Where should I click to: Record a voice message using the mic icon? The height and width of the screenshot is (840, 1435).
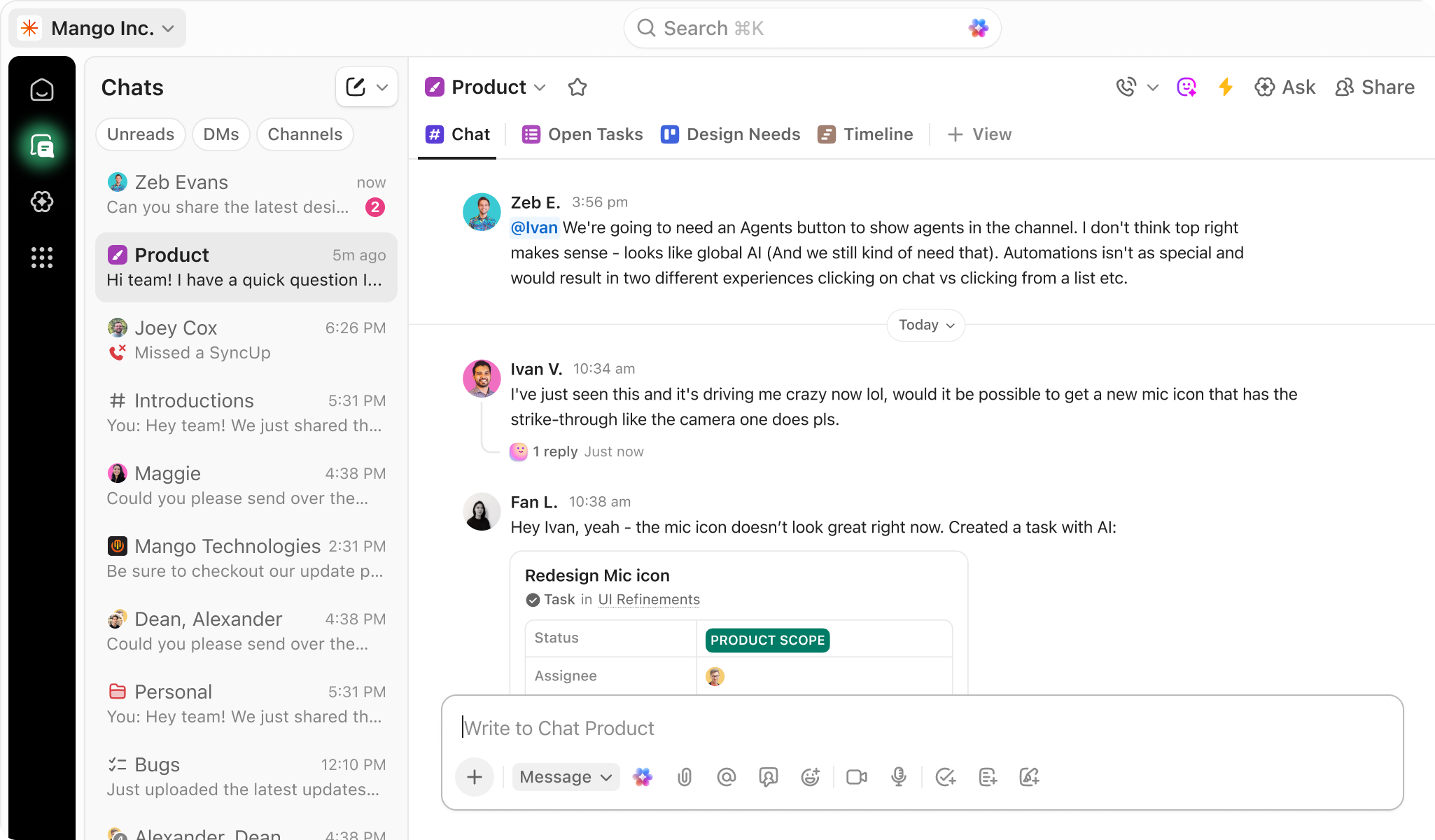click(x=899, y=777)
